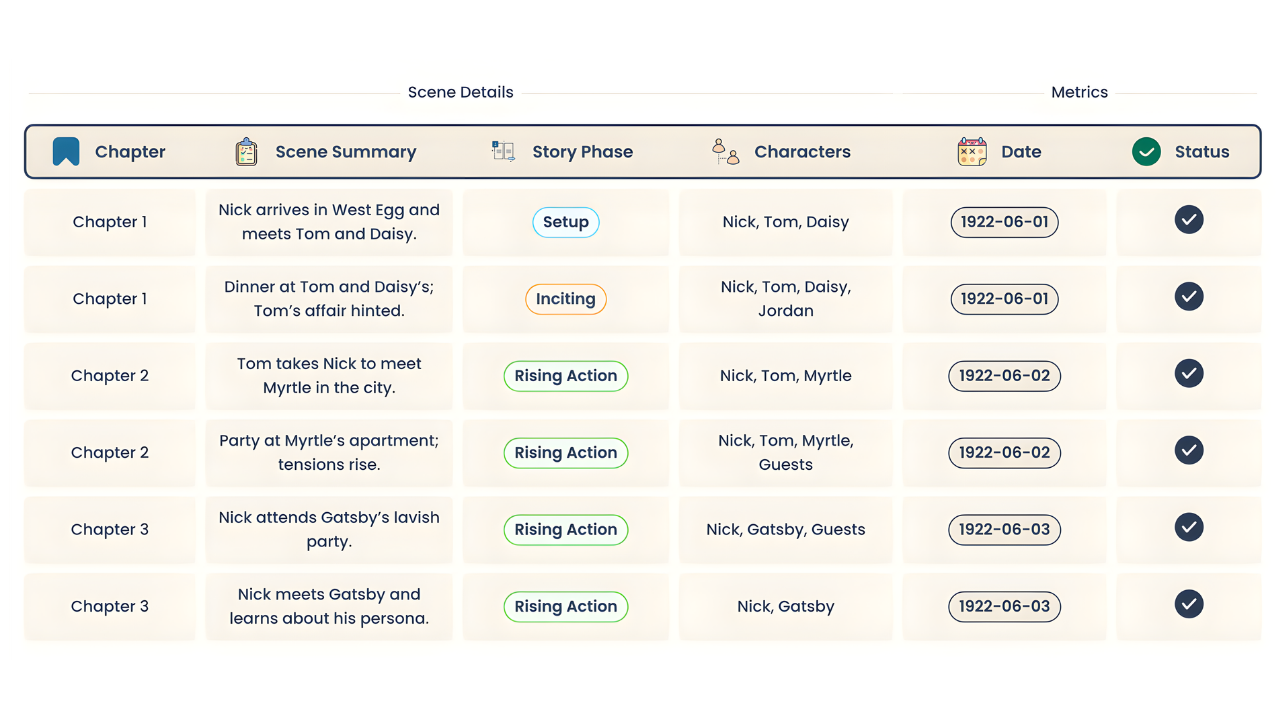Click the green check icon next to Status
This screenshot has width=1280, height=720.
pos(1145,151)
